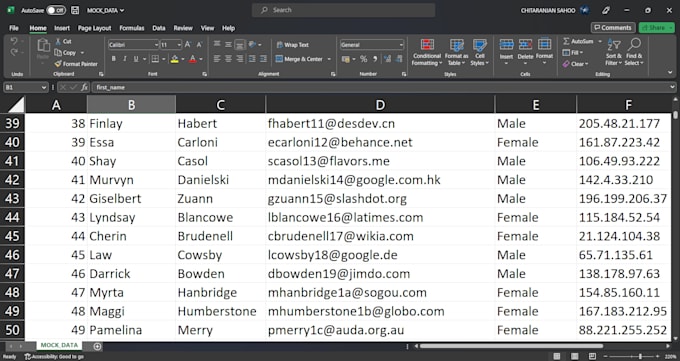Image resolution: width=680 pixels, height=361 pixels.
Task: Click the Decrease Indent icon
Action: tap(252, 59)
